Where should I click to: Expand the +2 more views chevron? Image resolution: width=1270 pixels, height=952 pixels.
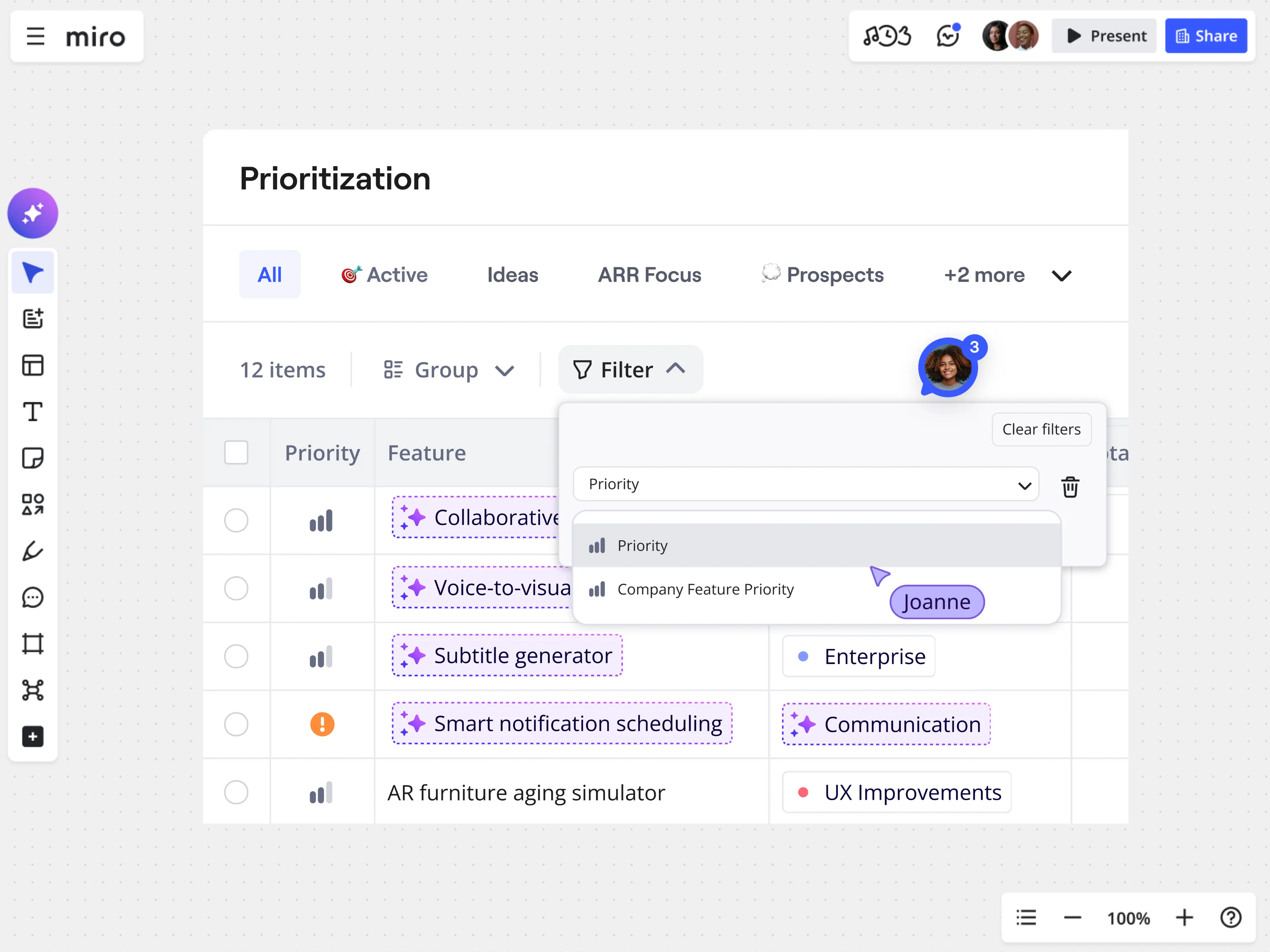[1062, 276]
